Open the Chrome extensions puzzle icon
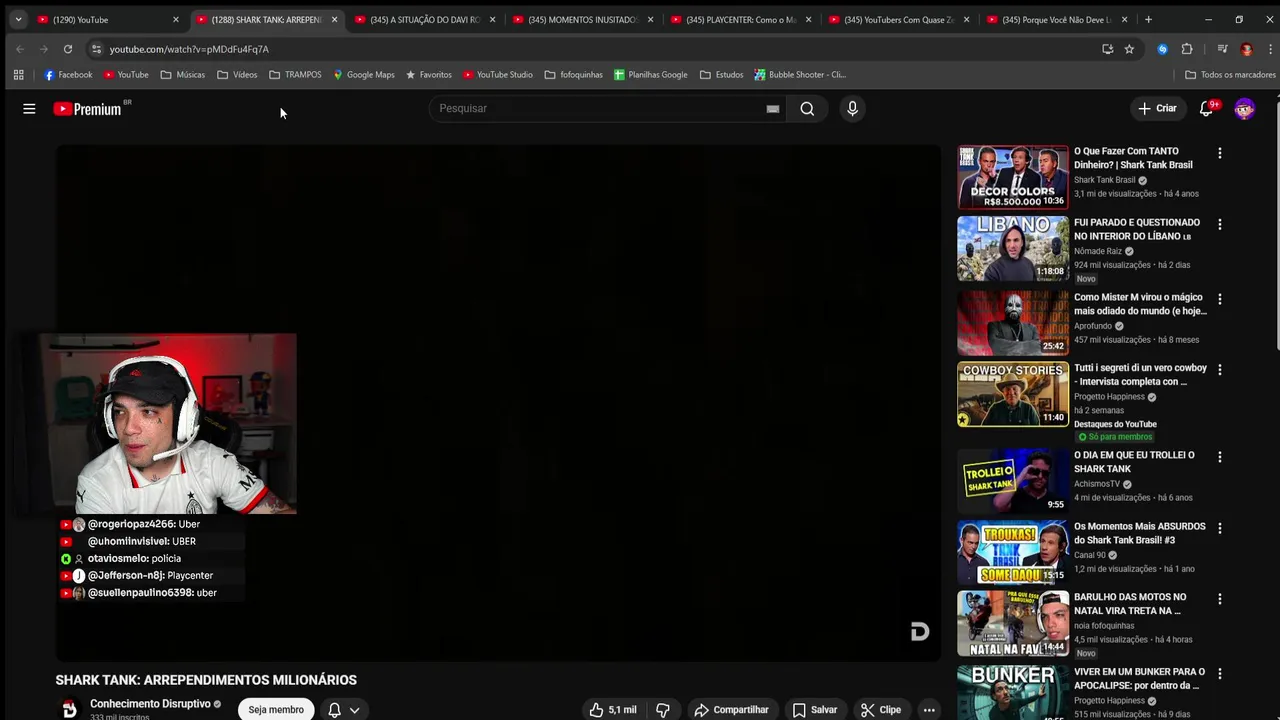Screen dimensions: 1280x720 (x=1187, y=48)
